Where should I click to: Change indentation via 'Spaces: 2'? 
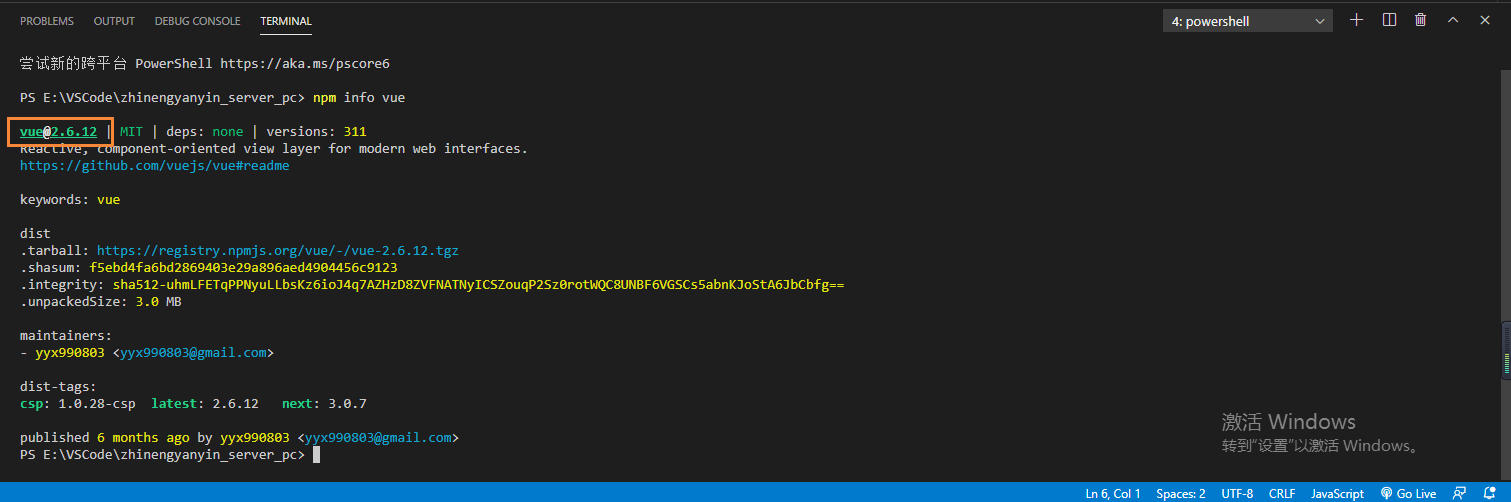click(1181, 493)
